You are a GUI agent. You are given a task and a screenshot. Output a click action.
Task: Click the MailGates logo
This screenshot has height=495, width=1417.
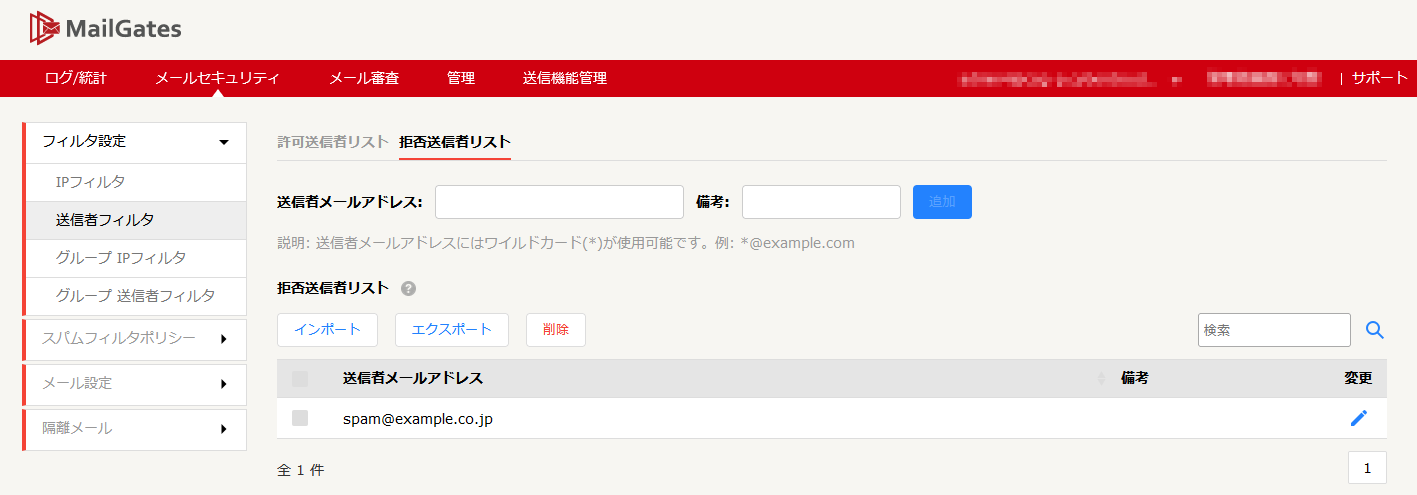click(106, 29)
